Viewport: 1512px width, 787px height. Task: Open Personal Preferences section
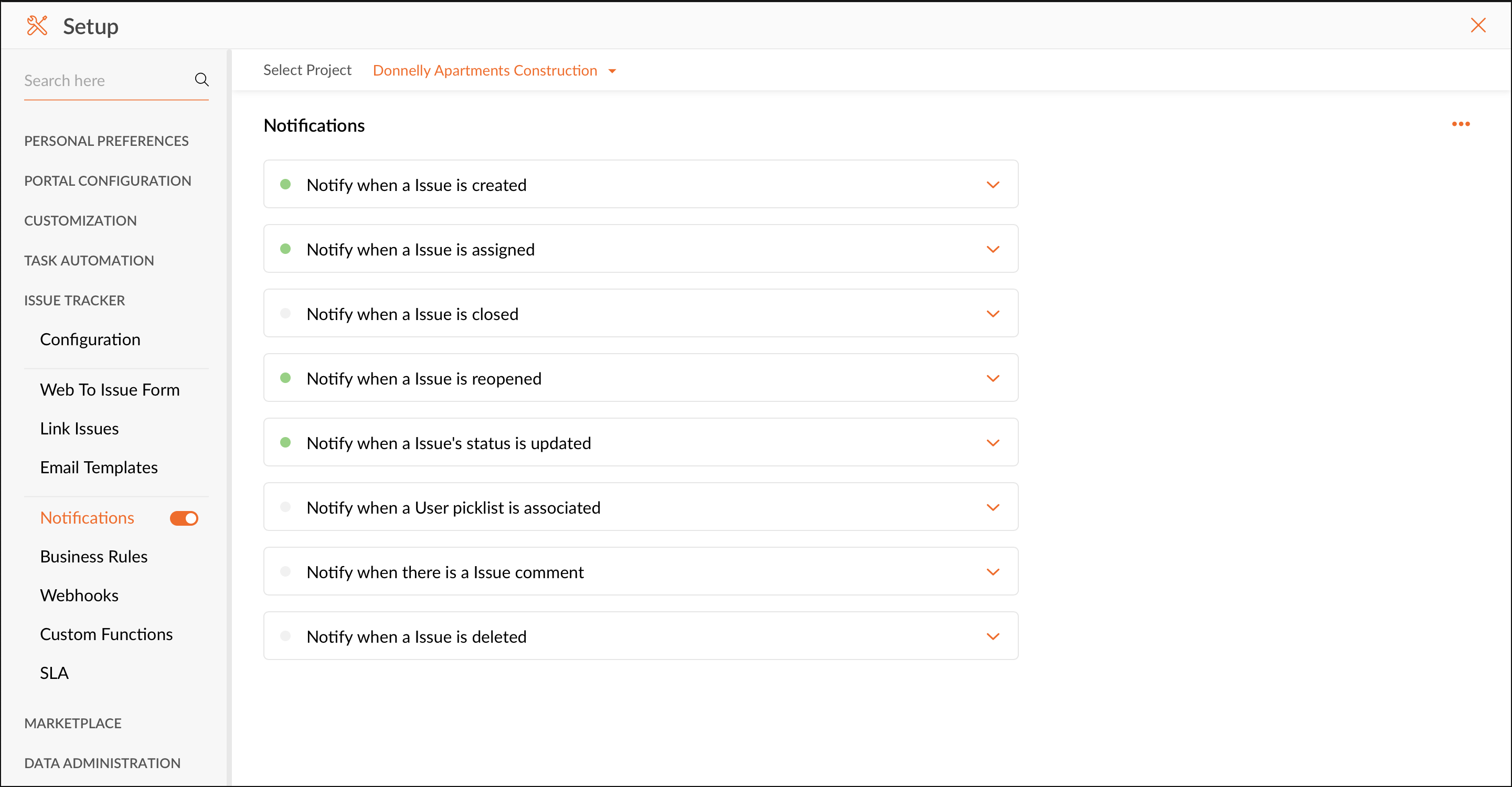[x=107, y=141]
